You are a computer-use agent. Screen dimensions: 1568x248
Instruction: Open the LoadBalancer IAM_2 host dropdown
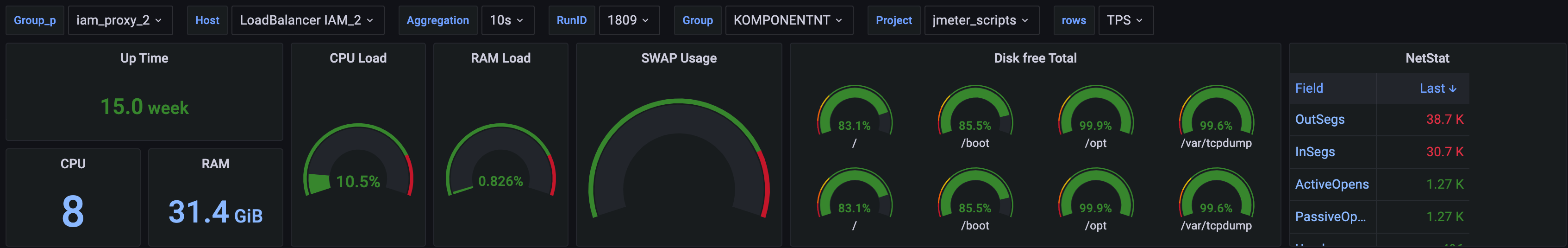point(307,20)
